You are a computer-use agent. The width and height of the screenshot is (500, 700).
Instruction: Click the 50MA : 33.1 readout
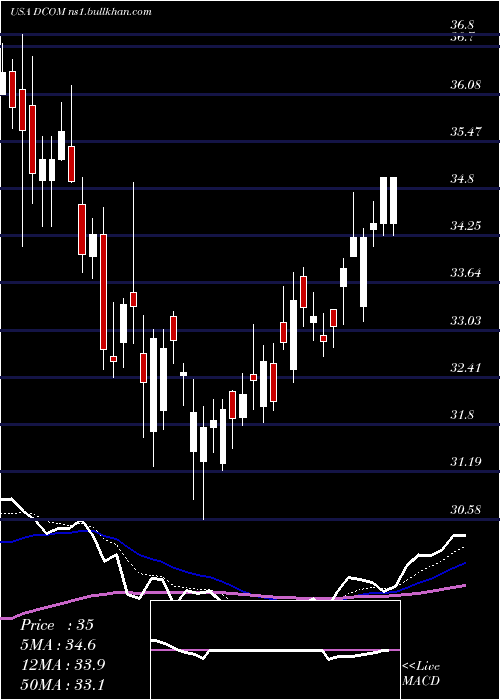(x=62, y=683)
